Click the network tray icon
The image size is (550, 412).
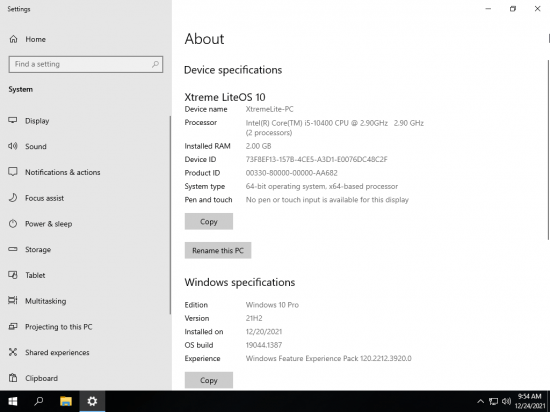494,401
